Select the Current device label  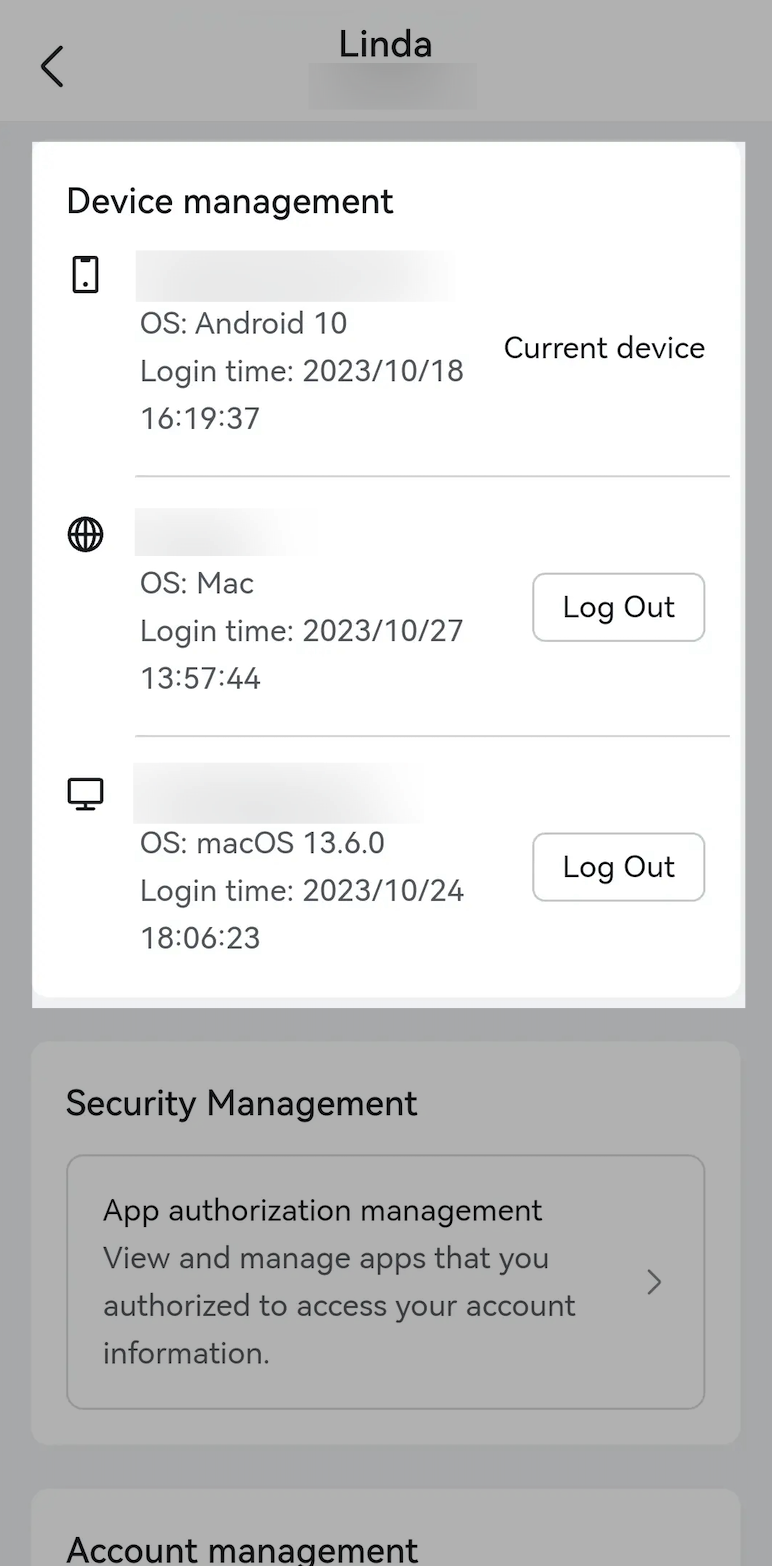(x=604, y=348)
